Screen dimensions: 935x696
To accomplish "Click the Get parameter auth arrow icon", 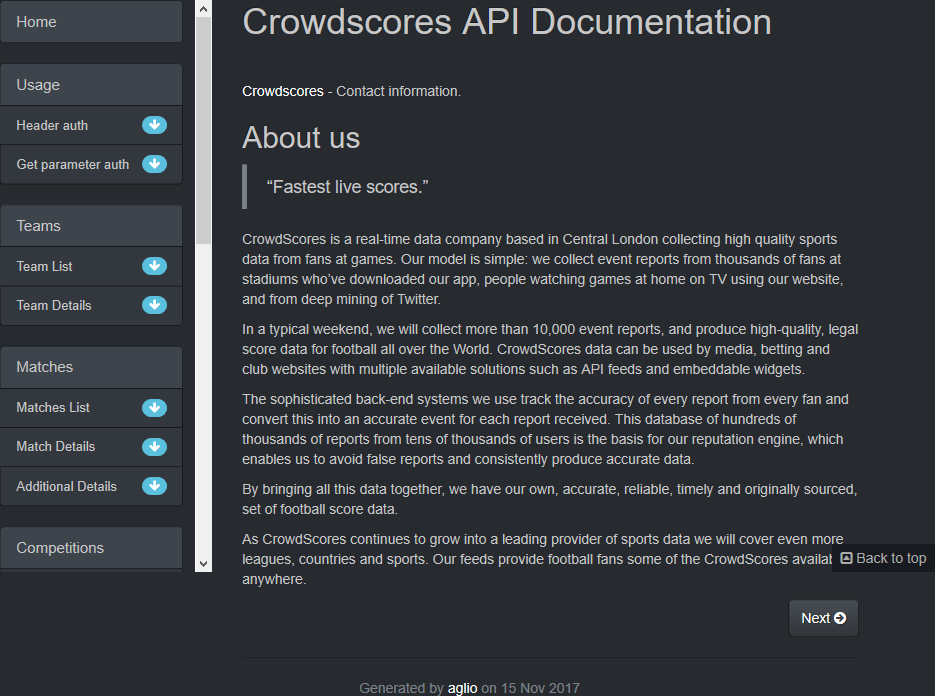I will [x=154, y=164].
